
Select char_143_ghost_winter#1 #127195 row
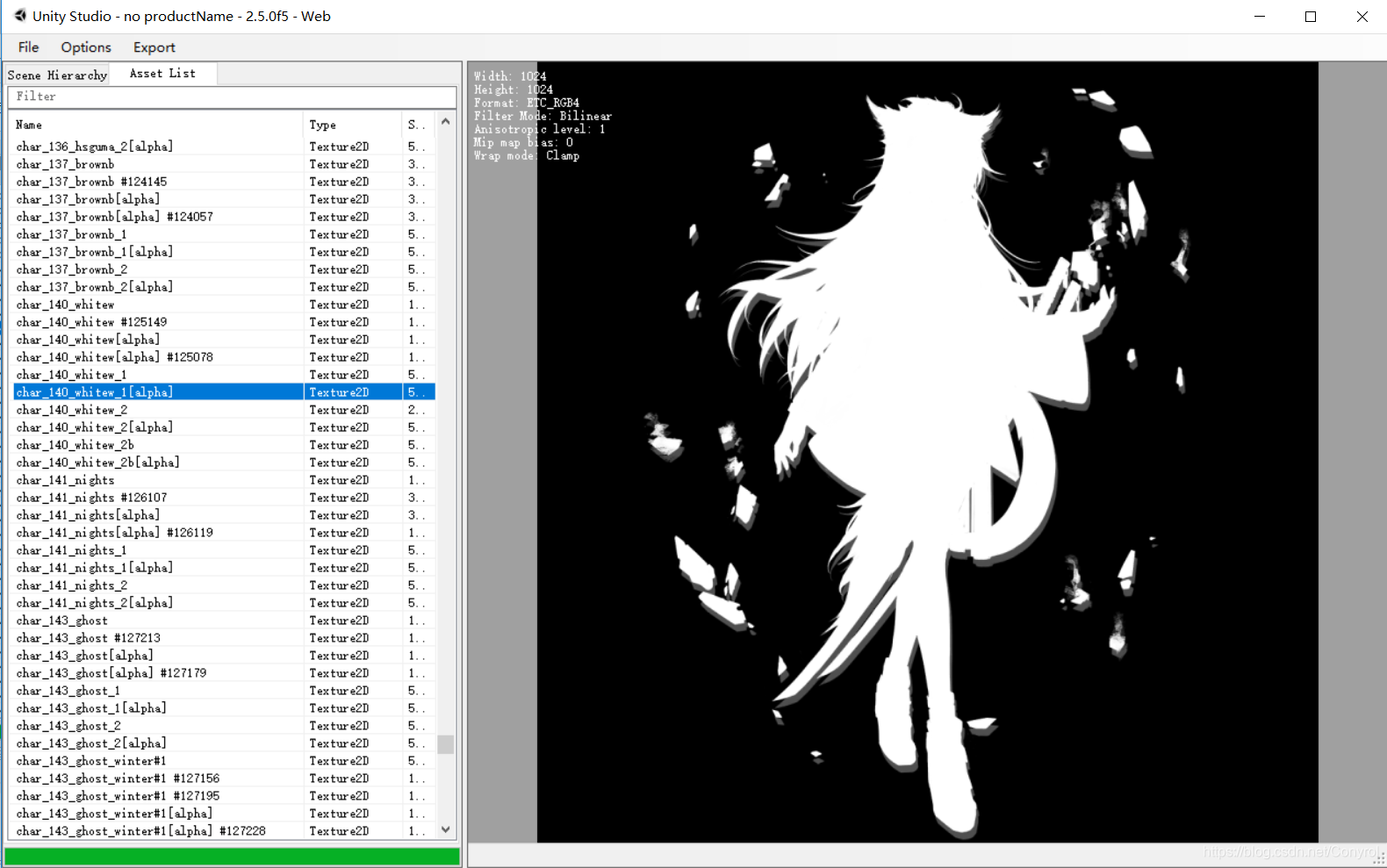point(224,796)
